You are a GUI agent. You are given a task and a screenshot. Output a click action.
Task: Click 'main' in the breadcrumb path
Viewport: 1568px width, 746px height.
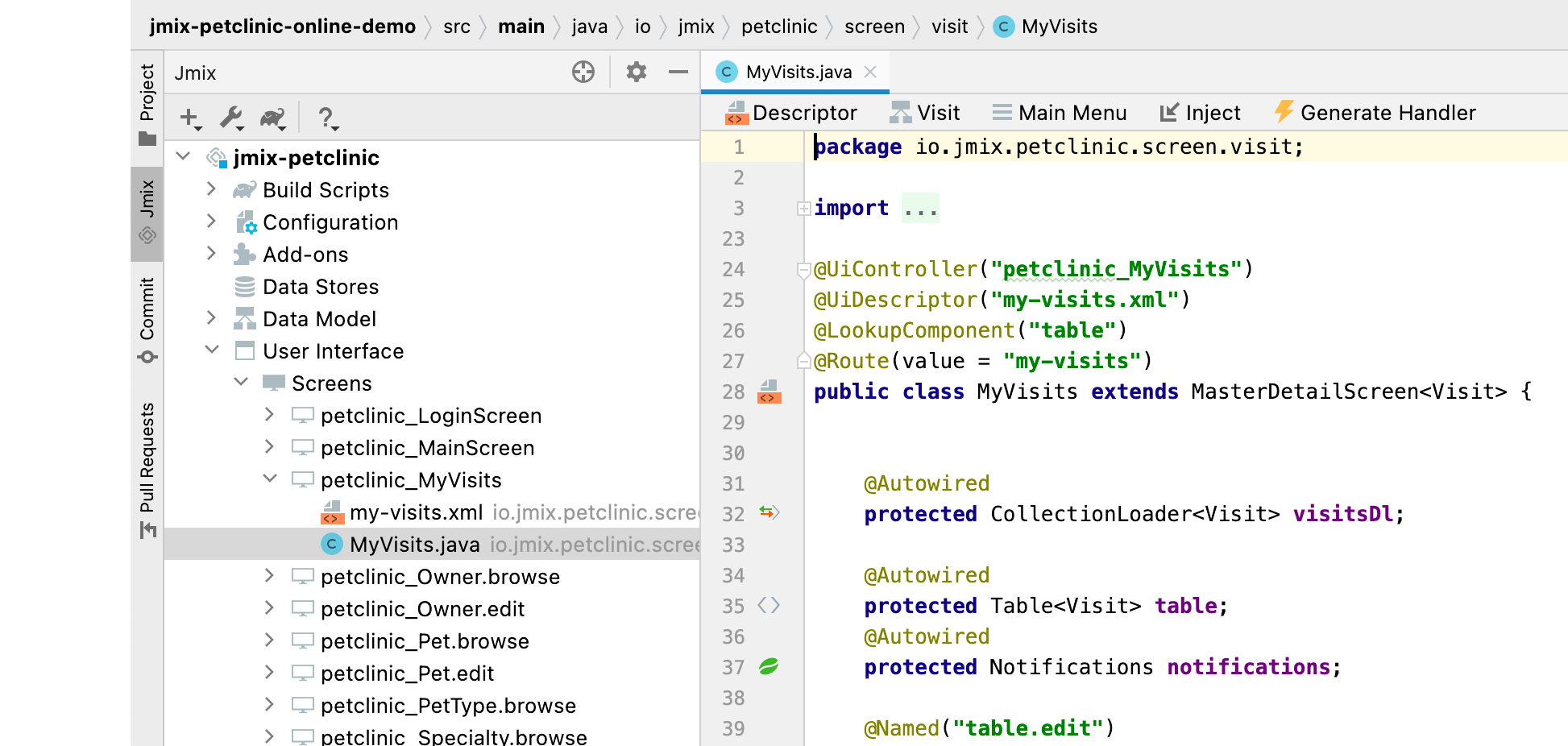tap(521, 27)
